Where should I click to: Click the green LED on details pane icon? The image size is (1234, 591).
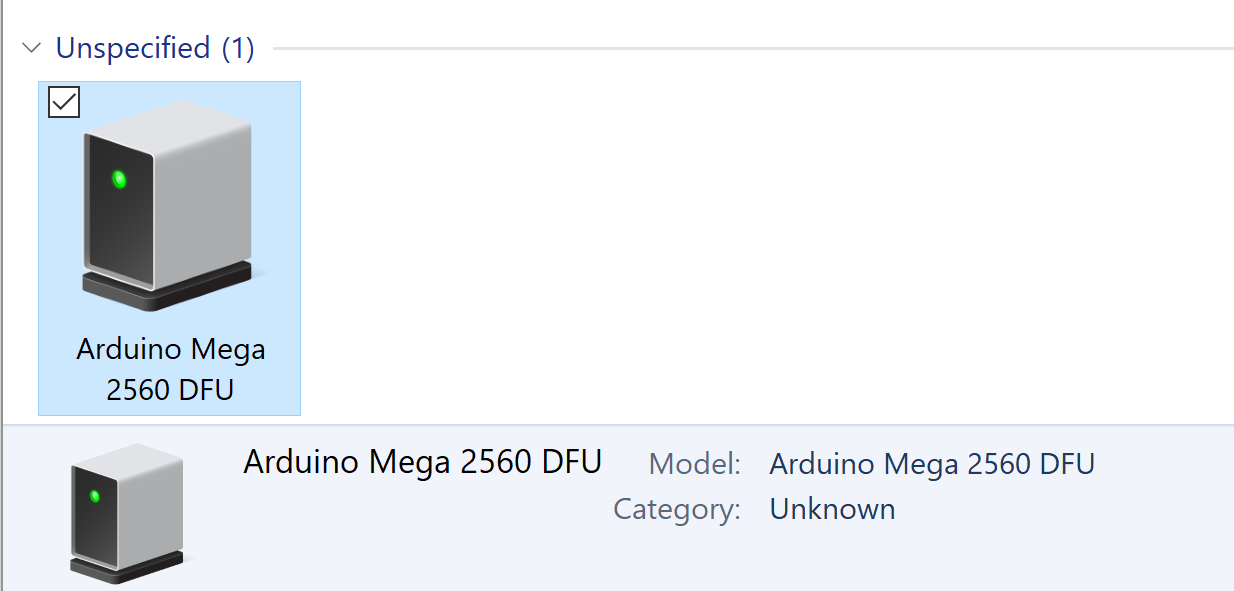tap(95, 496)
